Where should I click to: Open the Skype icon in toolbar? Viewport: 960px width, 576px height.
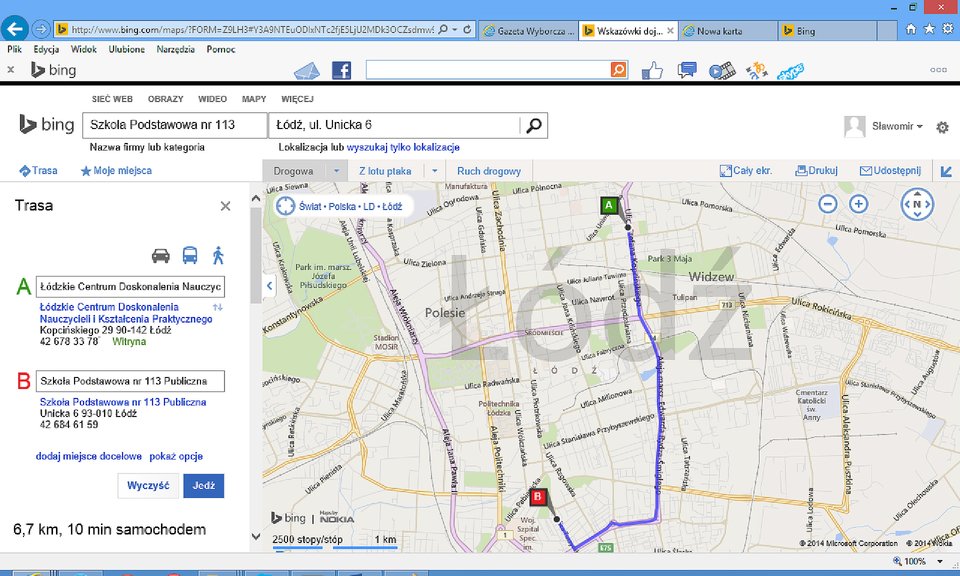(790, 71)
